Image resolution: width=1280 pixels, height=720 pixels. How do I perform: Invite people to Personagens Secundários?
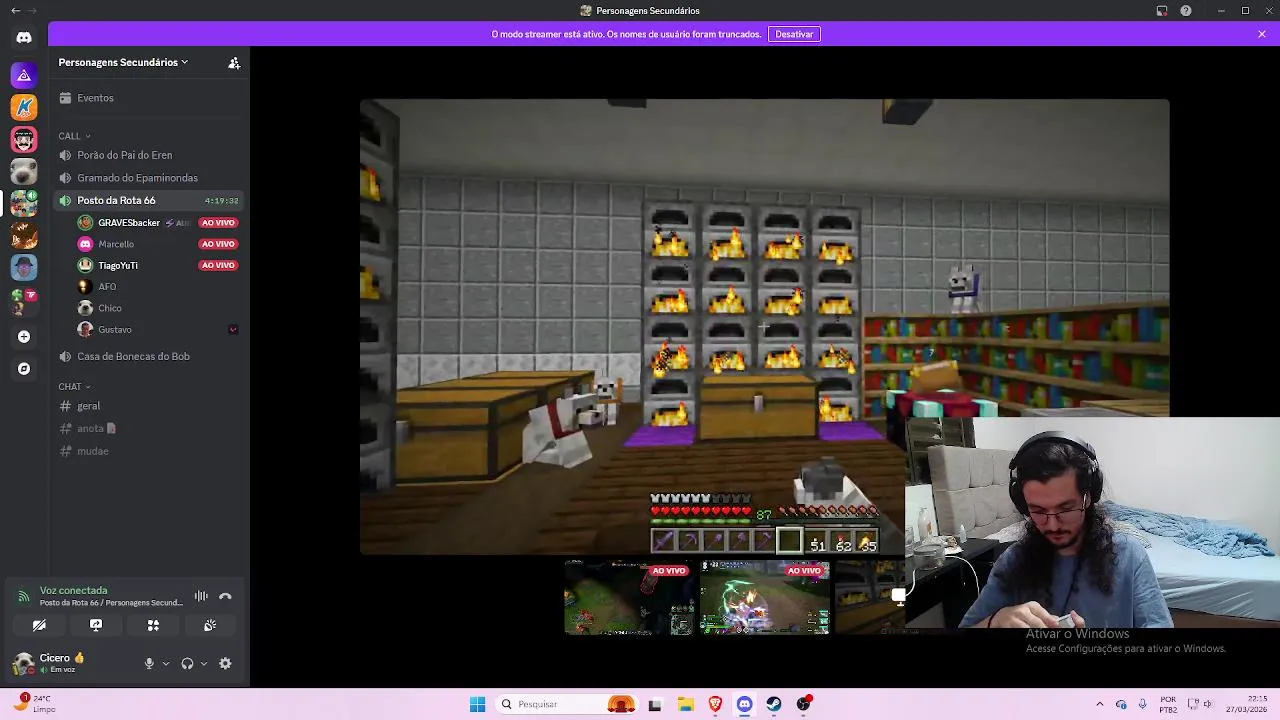tap(234, 63)
